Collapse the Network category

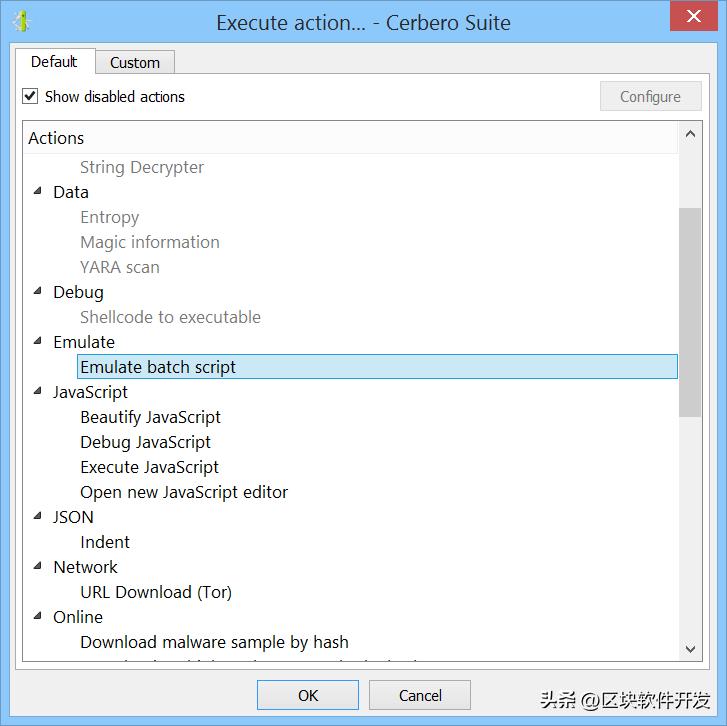[38, 566]
